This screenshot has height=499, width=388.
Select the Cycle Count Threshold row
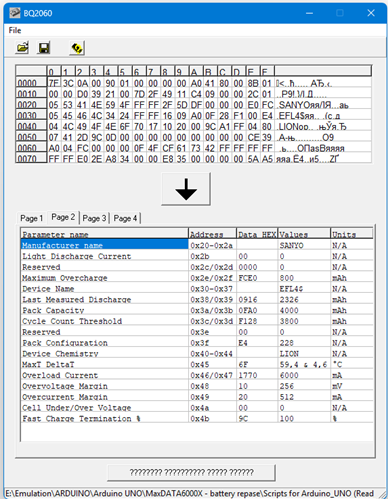coord(197,321)
